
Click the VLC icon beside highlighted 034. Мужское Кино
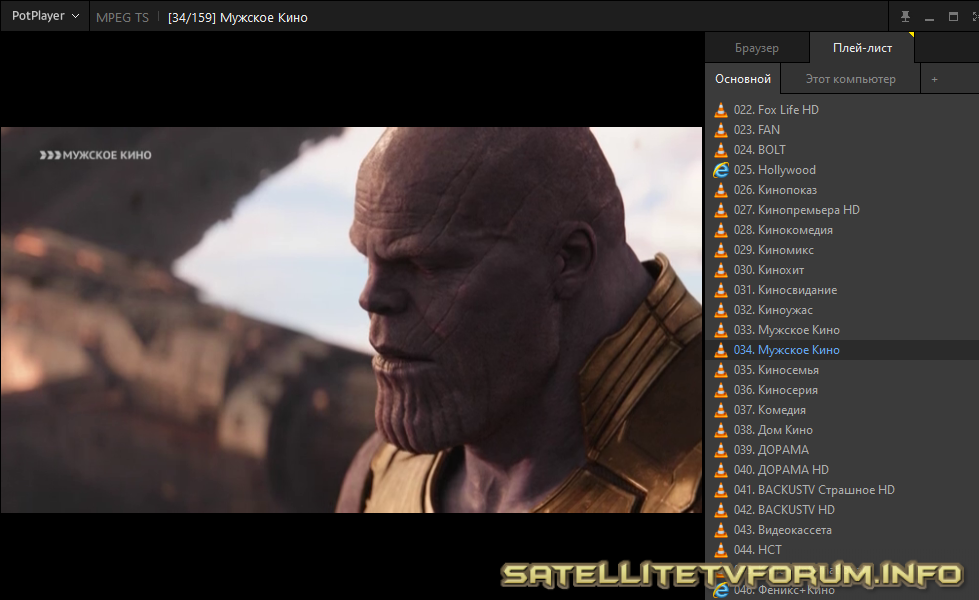point(721,350)
